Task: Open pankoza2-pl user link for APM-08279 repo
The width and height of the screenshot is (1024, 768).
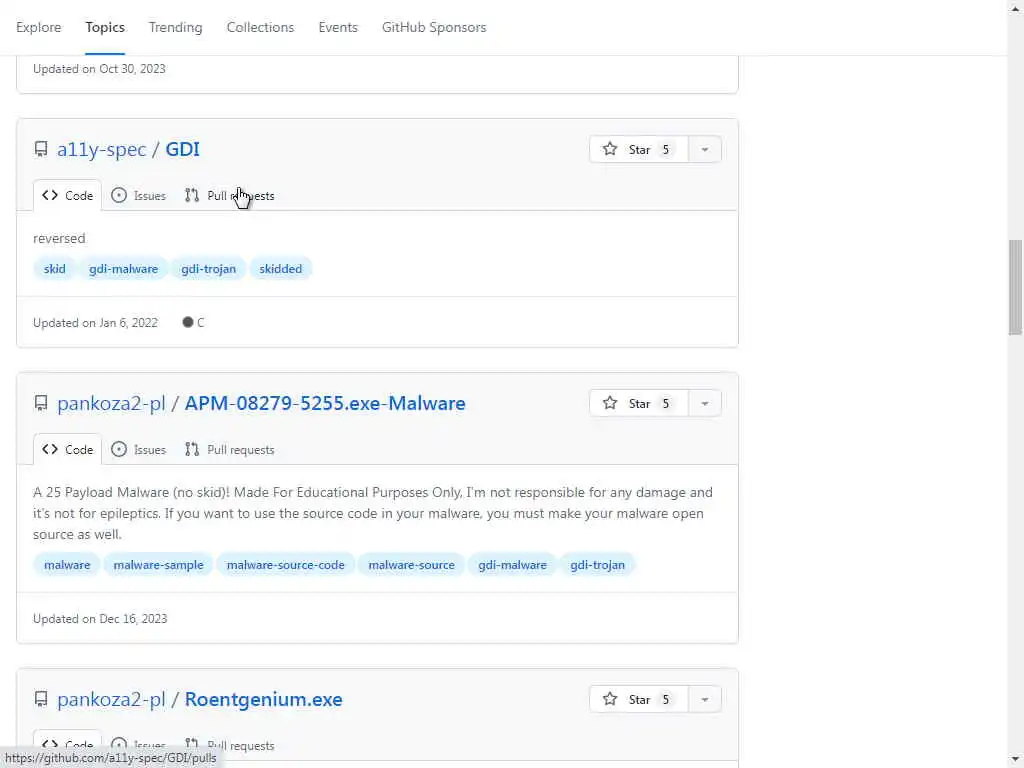Action: pyautogui.click(x=111, y=404)
